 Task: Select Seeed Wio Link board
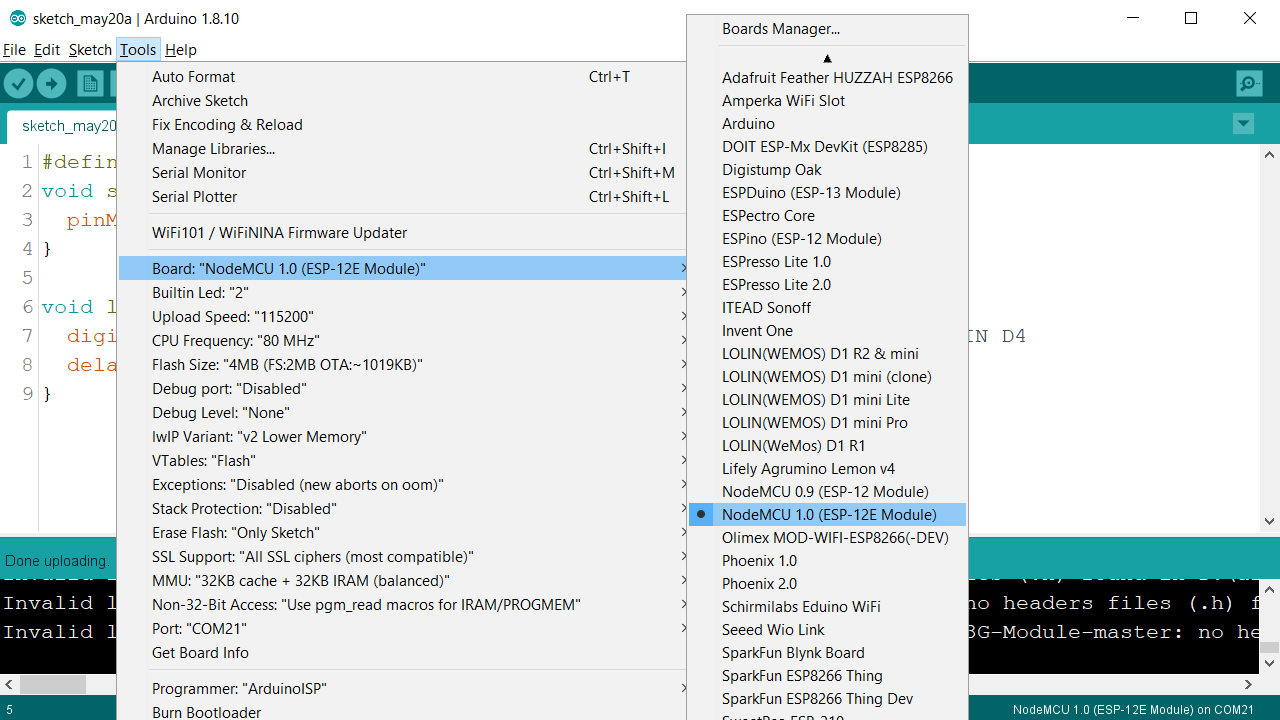click(827, 630)
